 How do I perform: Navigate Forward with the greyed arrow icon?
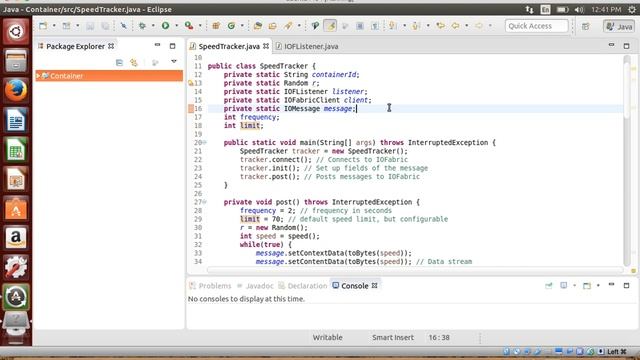(479, 26)
